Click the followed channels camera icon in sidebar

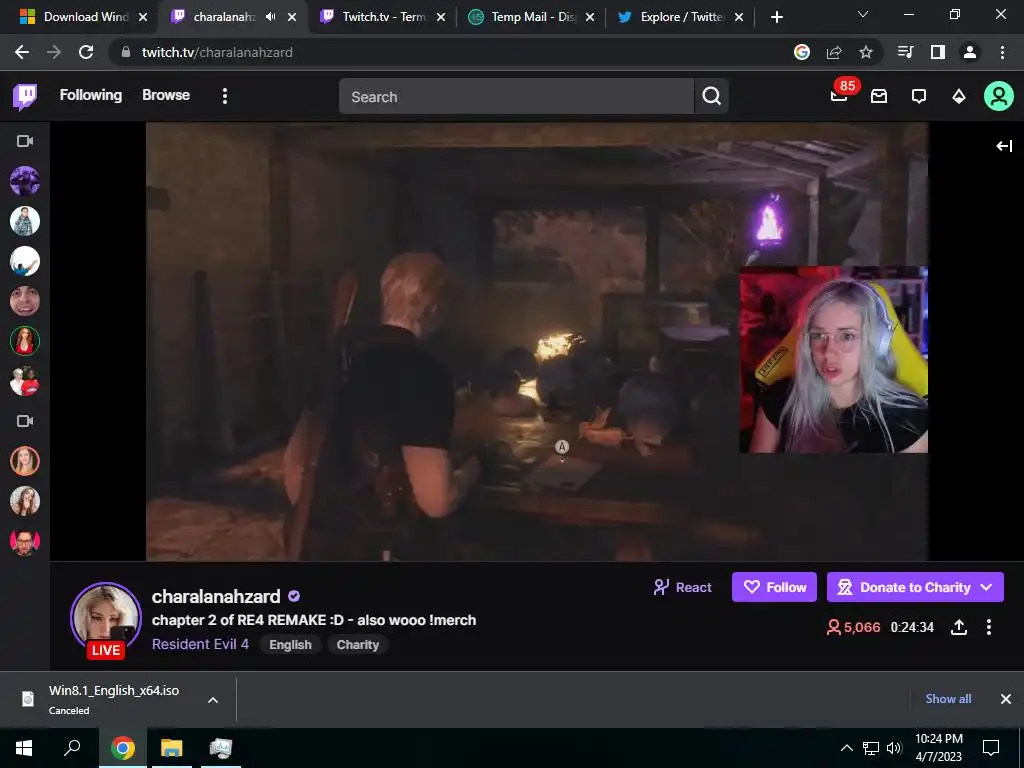click(25, 141)
